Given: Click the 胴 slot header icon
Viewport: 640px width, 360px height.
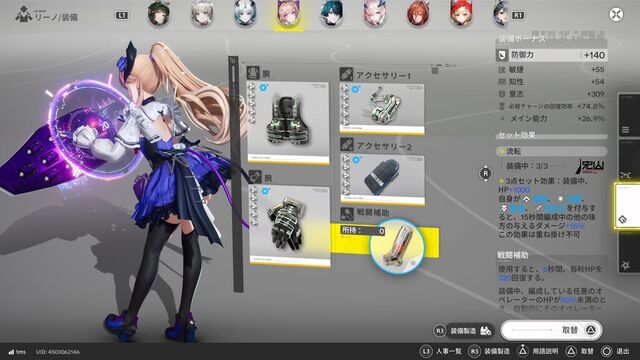Looking at the screenshot, I should coord(253,73).
